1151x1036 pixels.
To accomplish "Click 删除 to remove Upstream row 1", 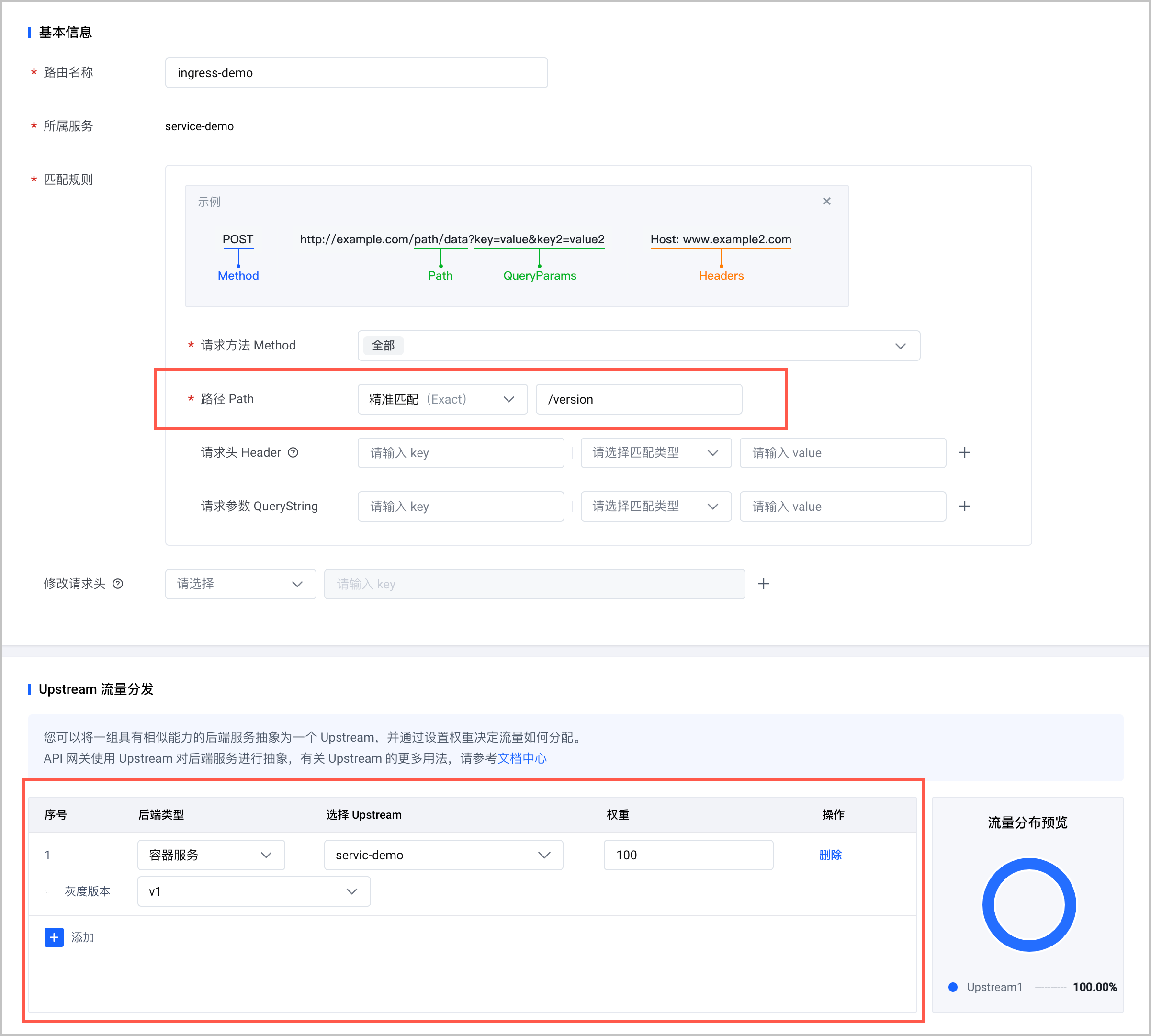I will (830, 855).
